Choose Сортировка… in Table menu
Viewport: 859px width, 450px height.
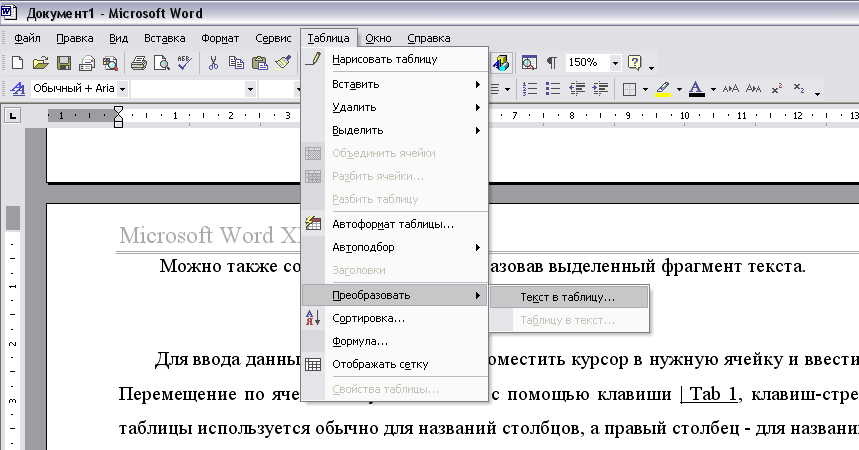pos(394,318)
